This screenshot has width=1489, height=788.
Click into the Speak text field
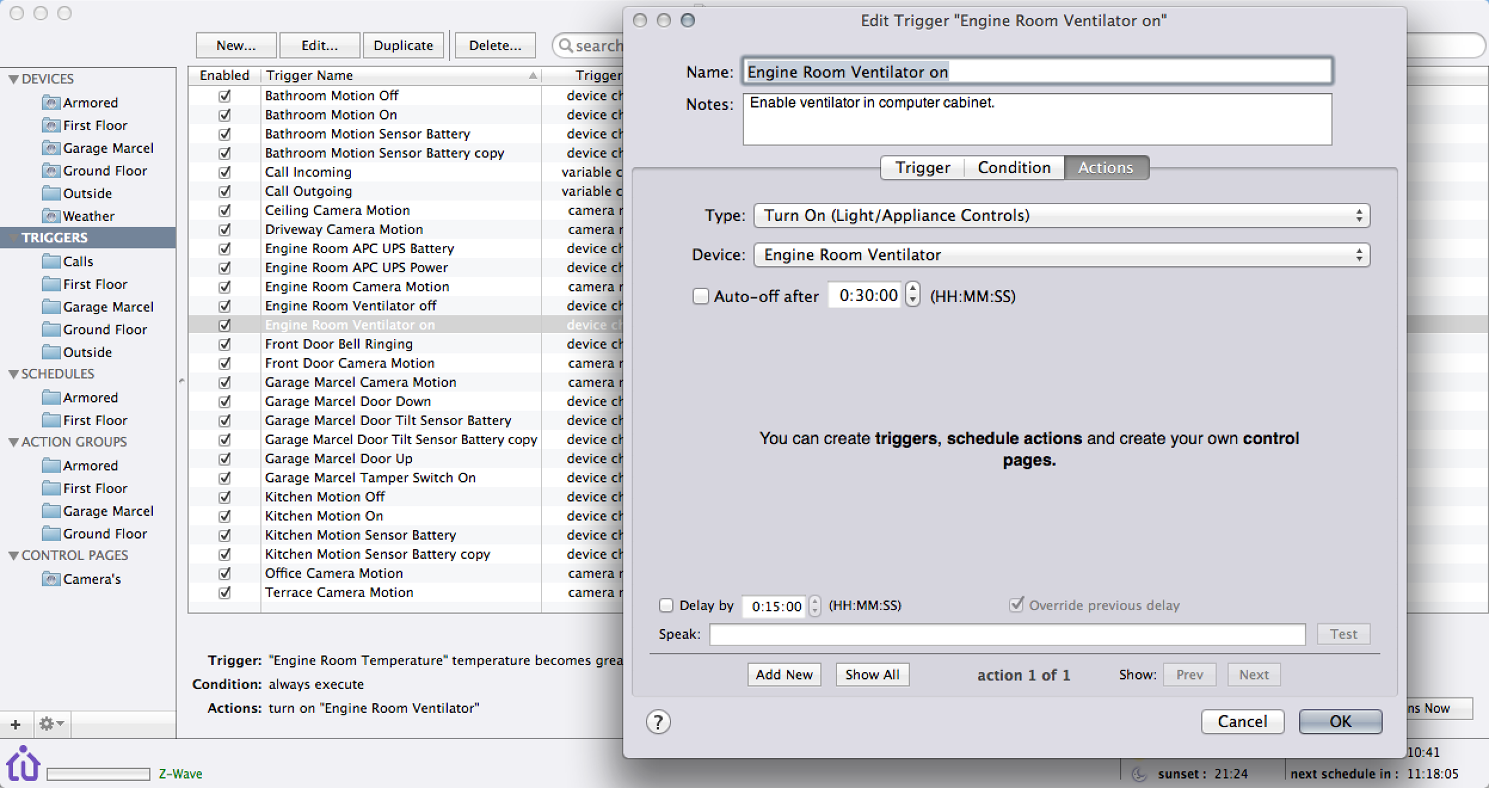pyautogui.click(x=1007, y=634)
